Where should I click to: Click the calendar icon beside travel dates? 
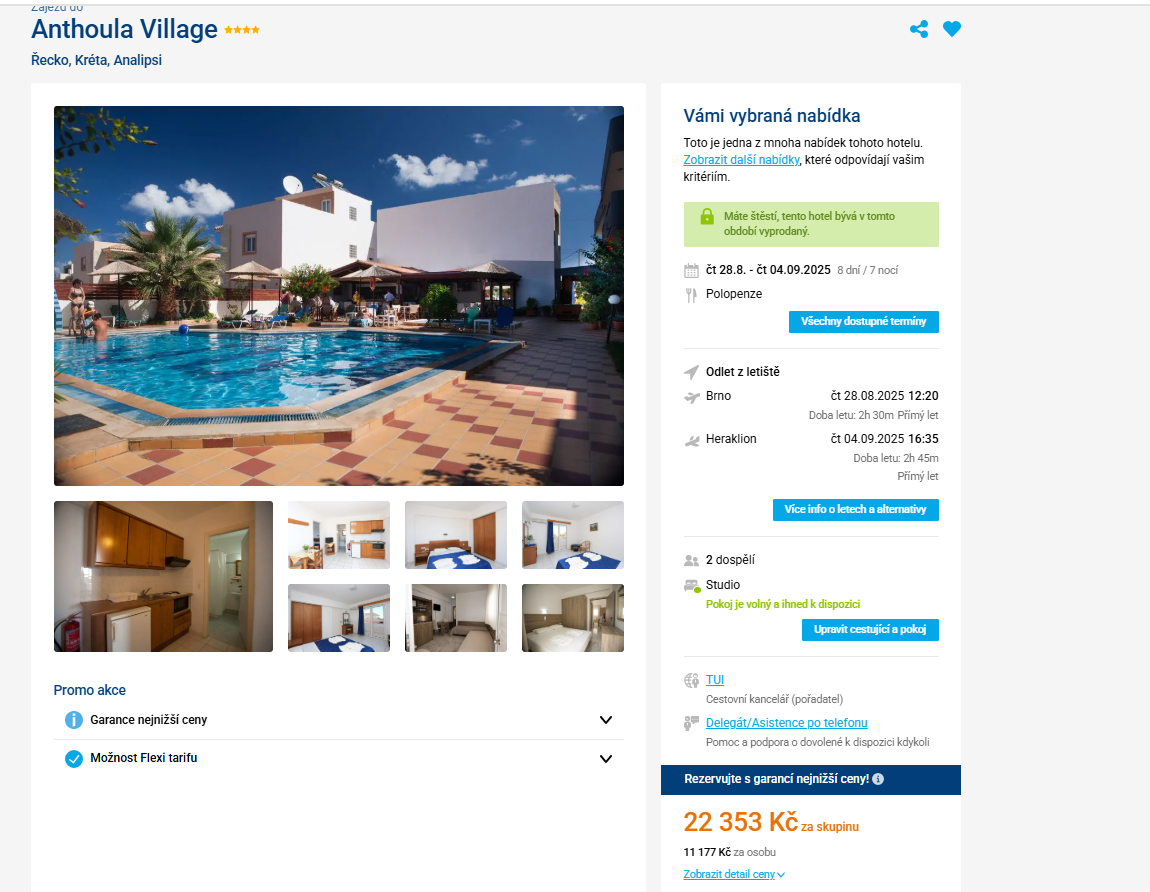(691, 271)
